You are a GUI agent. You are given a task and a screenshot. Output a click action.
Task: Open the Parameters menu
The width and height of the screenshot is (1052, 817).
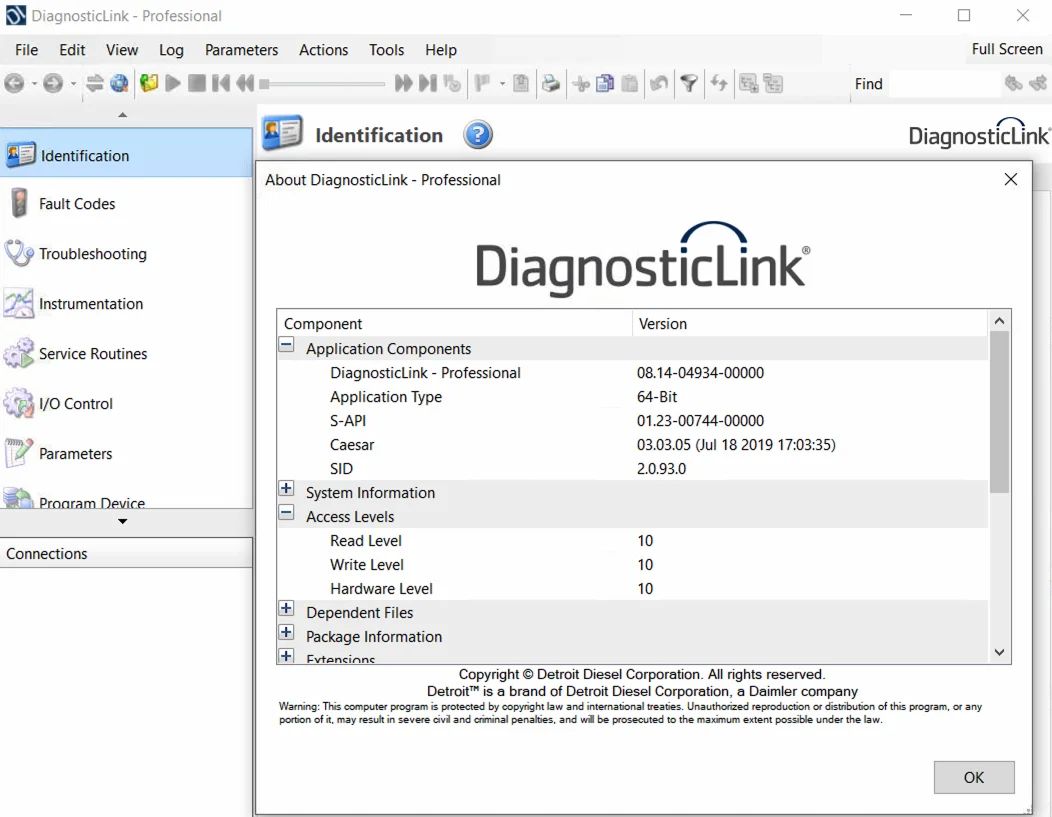(241, 50)
